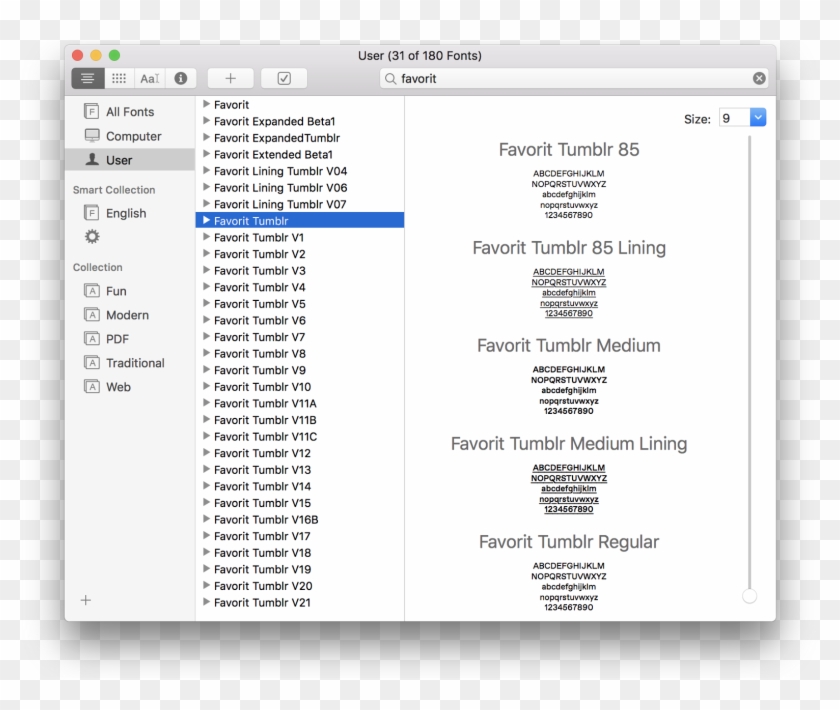Switch to the grid view of fonts
Screen dimensions: 840x710
(x=118, y=78)
